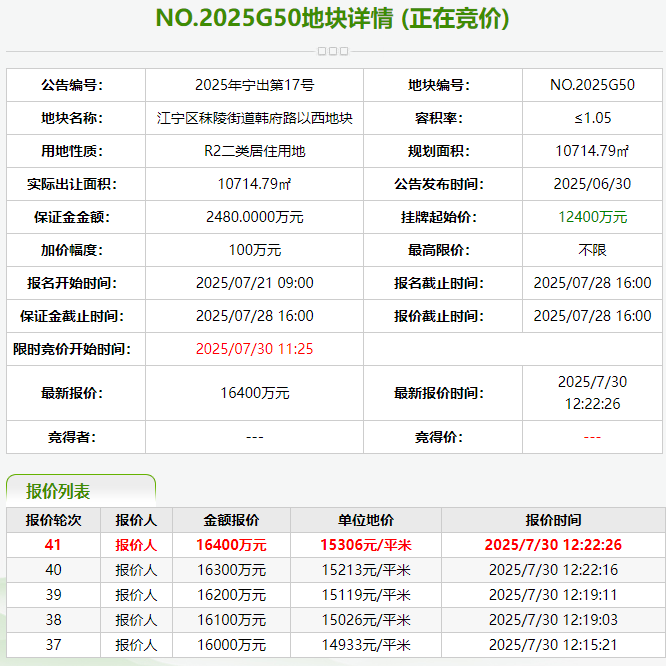Click the green 12400万元 starting price

click(593, 217)
